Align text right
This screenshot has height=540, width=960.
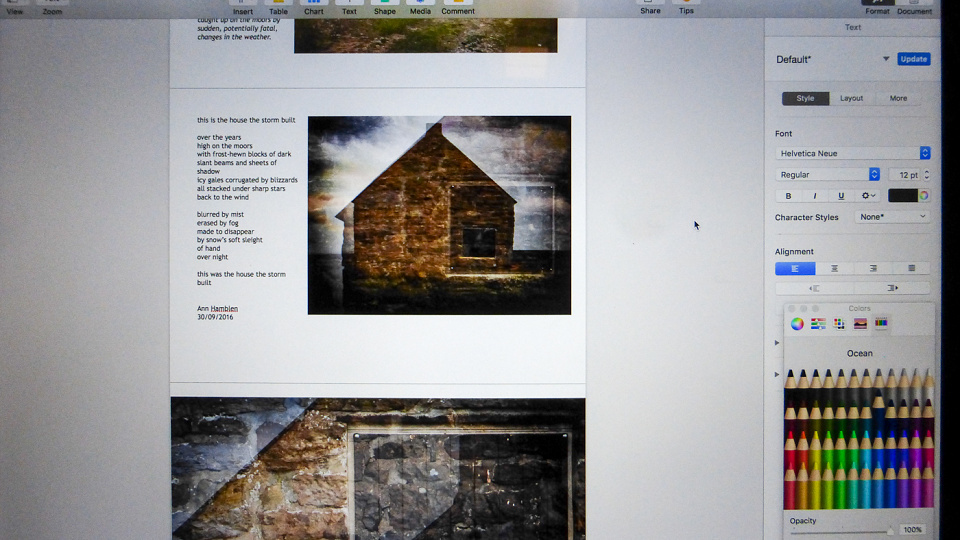pos(873,268)
